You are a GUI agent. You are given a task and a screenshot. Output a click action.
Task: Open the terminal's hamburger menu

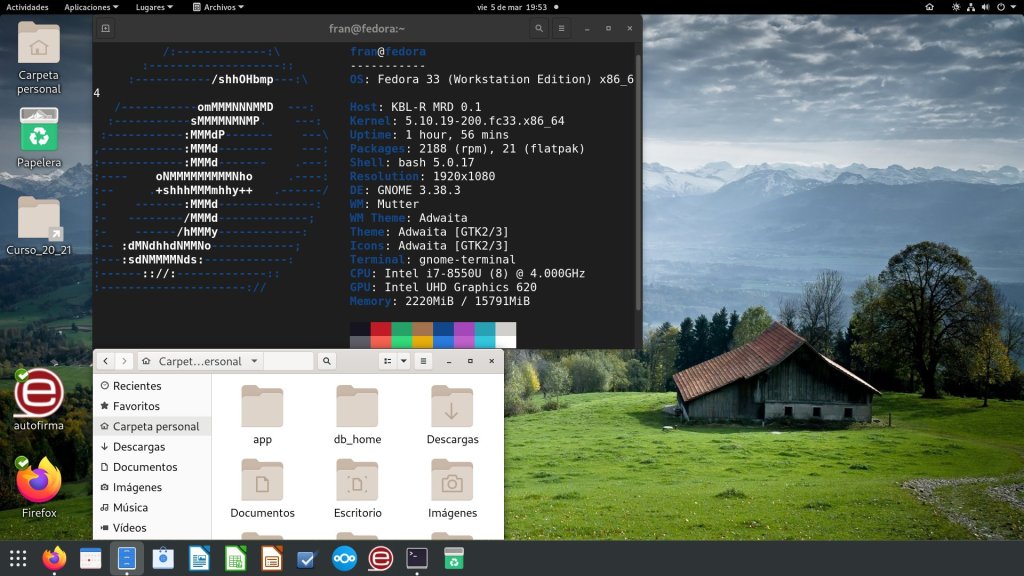tap(562, 29)
